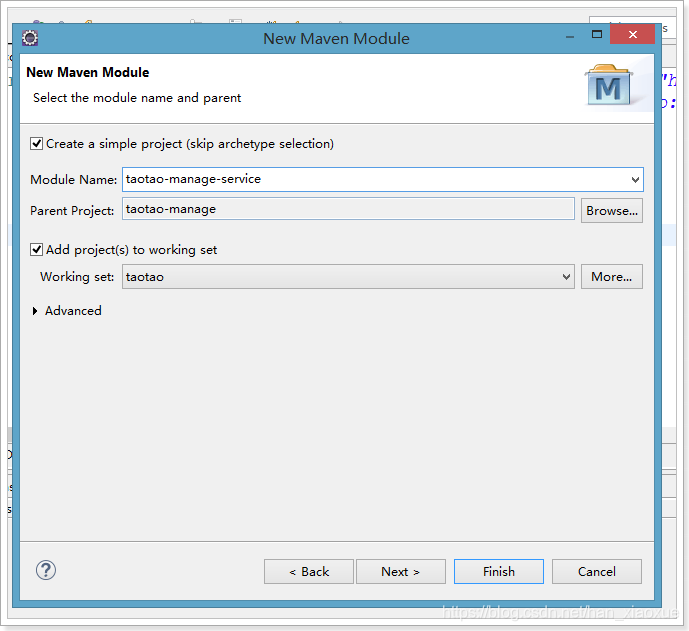Open the Working set dropdown

348,276
